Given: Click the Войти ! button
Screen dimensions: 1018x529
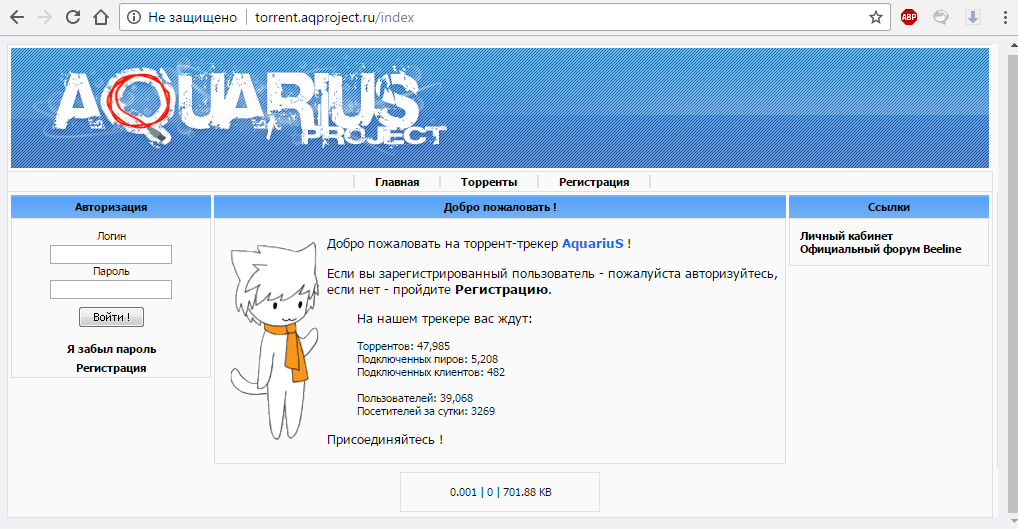Looking at the screenshot, I should pyautogui.click(x=111, y=317).
